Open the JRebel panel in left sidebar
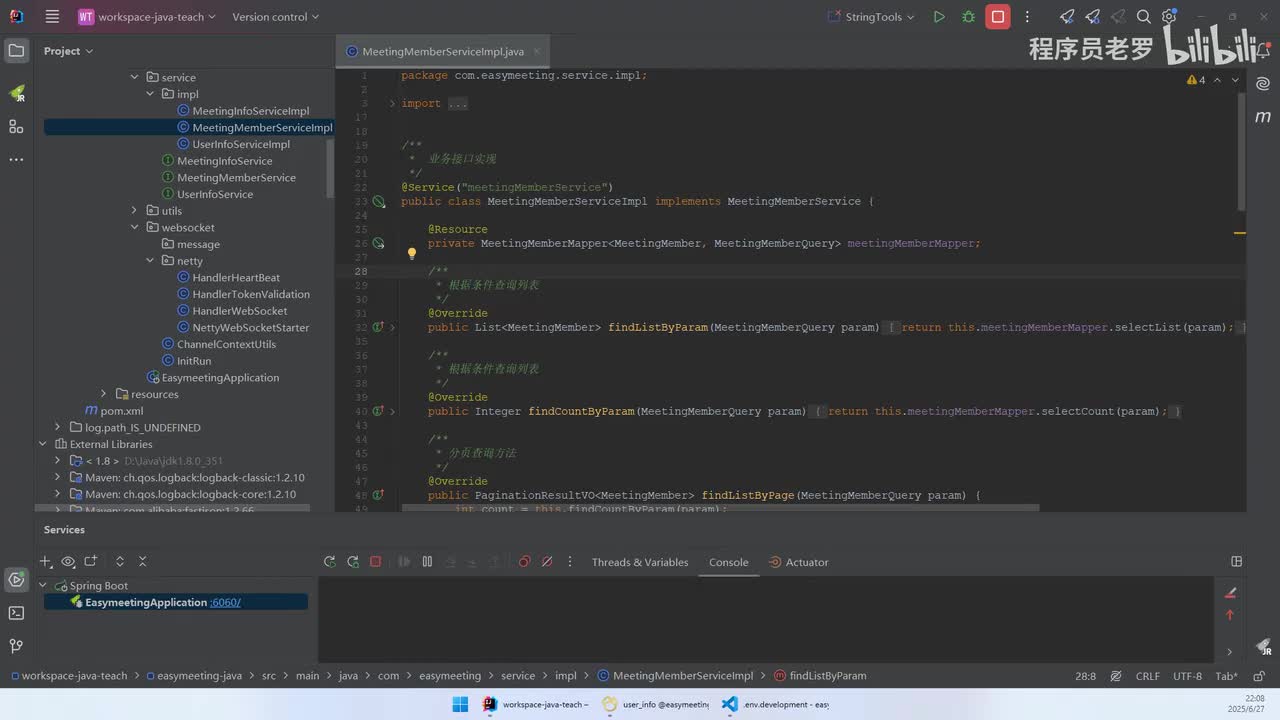 pos(16,93)
